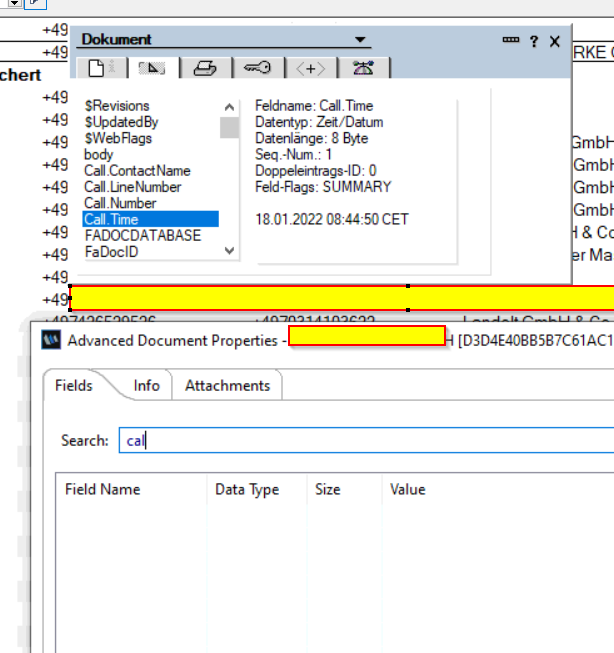Open the Attachments tab
This screenshot has height=653, width=614.
click(x=226, y=386)
